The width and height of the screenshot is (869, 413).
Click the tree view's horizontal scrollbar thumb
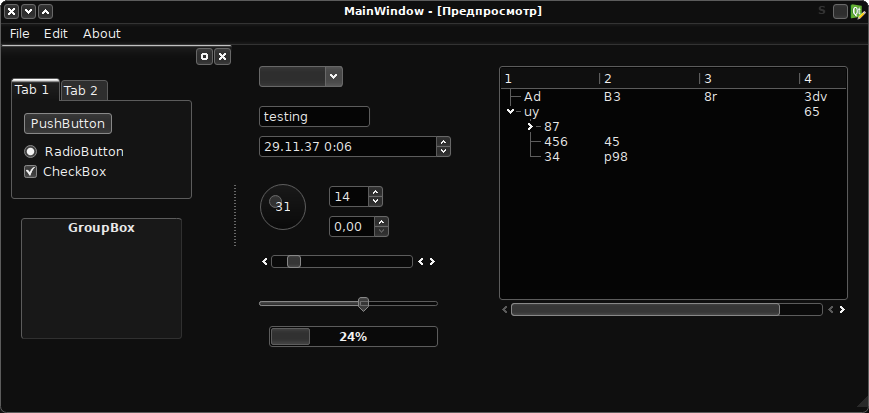(645, 309)
